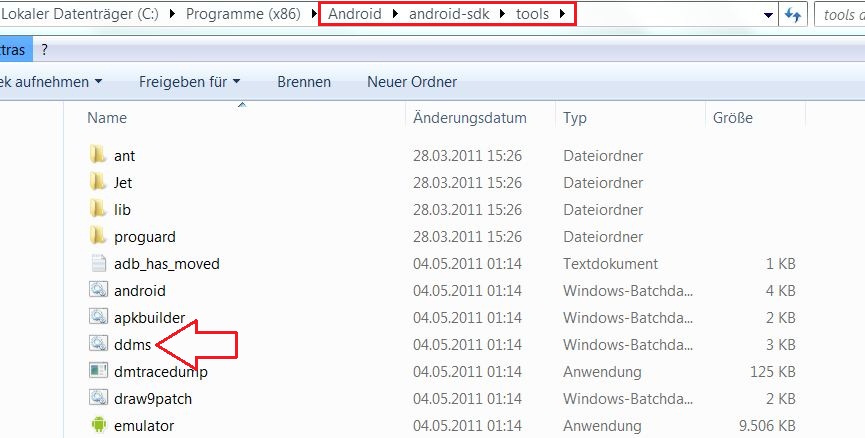Open the ? help menu

[45, 50]
